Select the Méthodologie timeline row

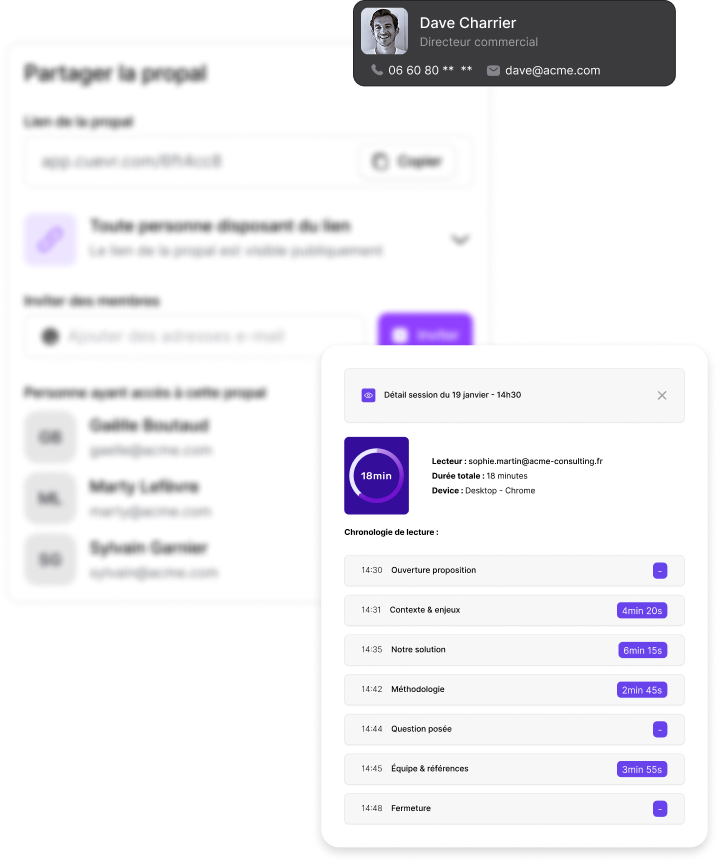pyautogui.click(x=514, y=690)
